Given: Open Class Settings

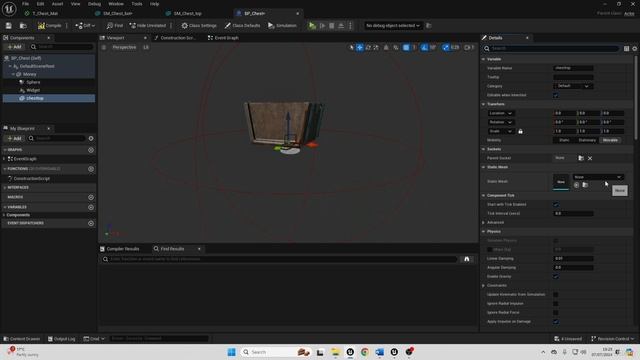Looking at the screenshot, I should pos(199,26).
